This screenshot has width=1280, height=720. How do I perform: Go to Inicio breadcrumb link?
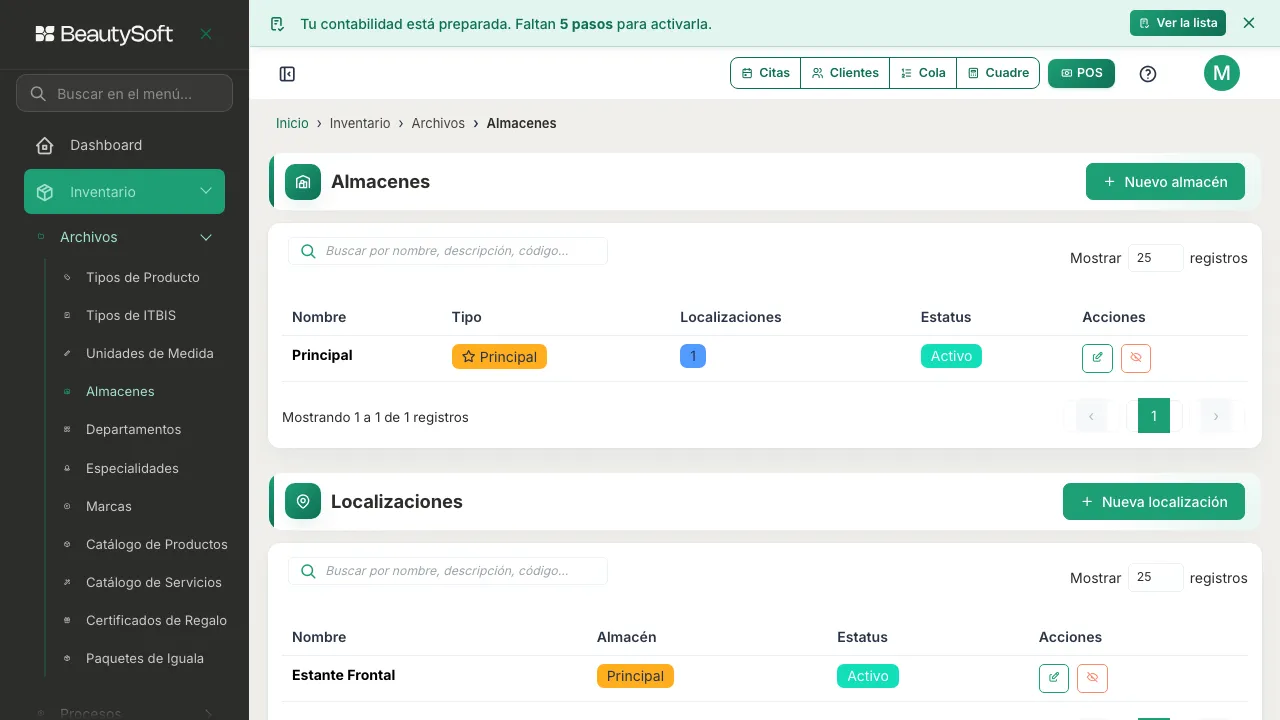292,123
